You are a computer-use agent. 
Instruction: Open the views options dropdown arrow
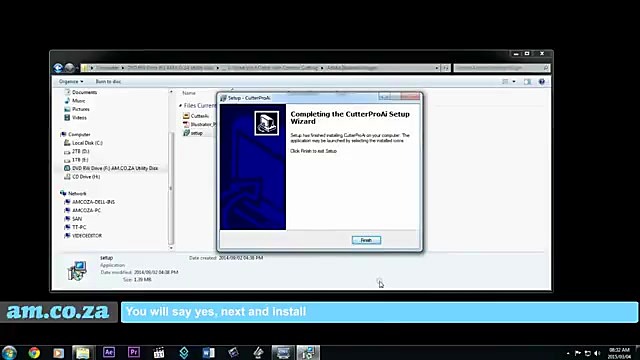tap(514, 82)
